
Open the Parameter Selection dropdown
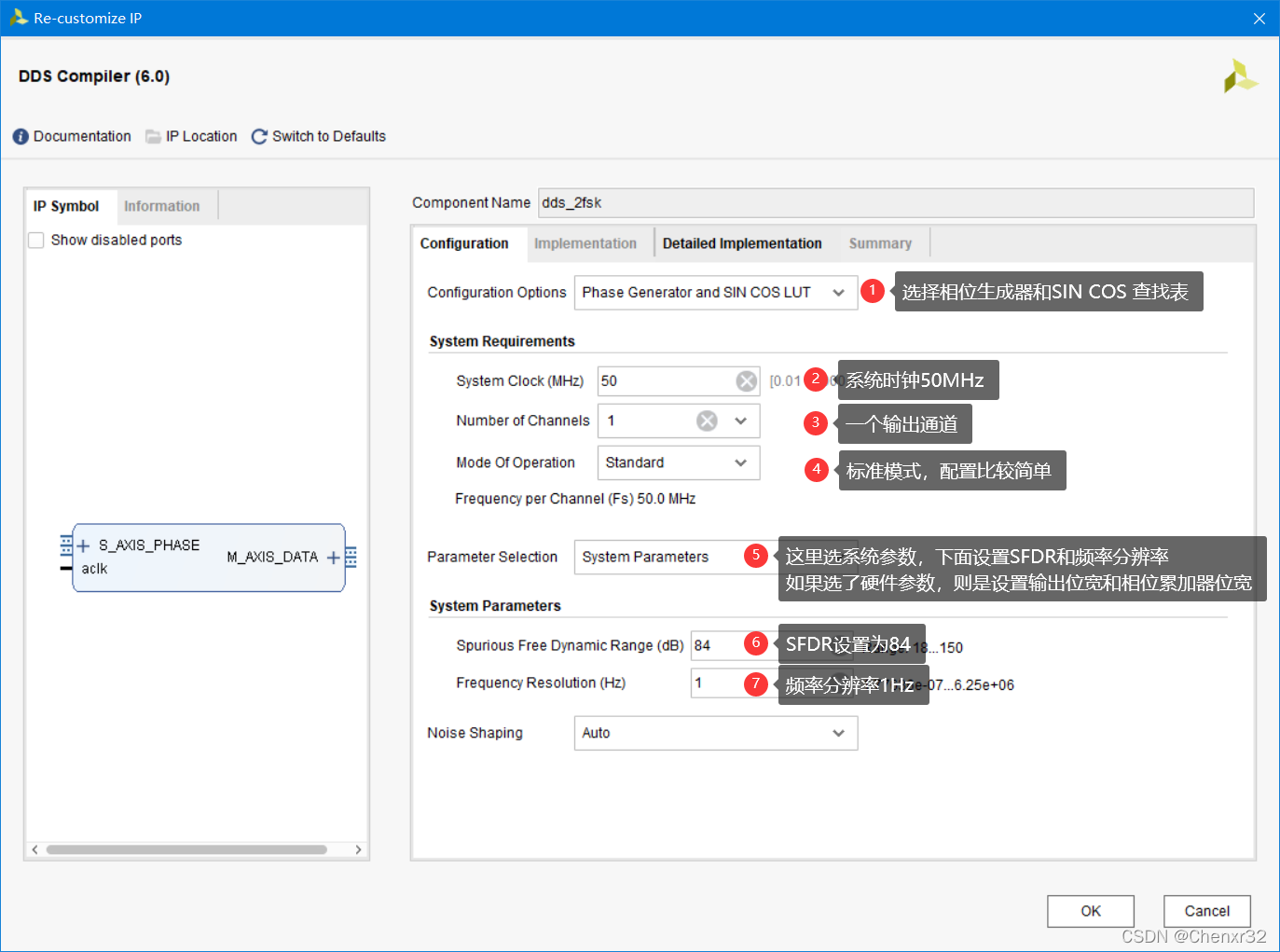[x=716, y=558]
